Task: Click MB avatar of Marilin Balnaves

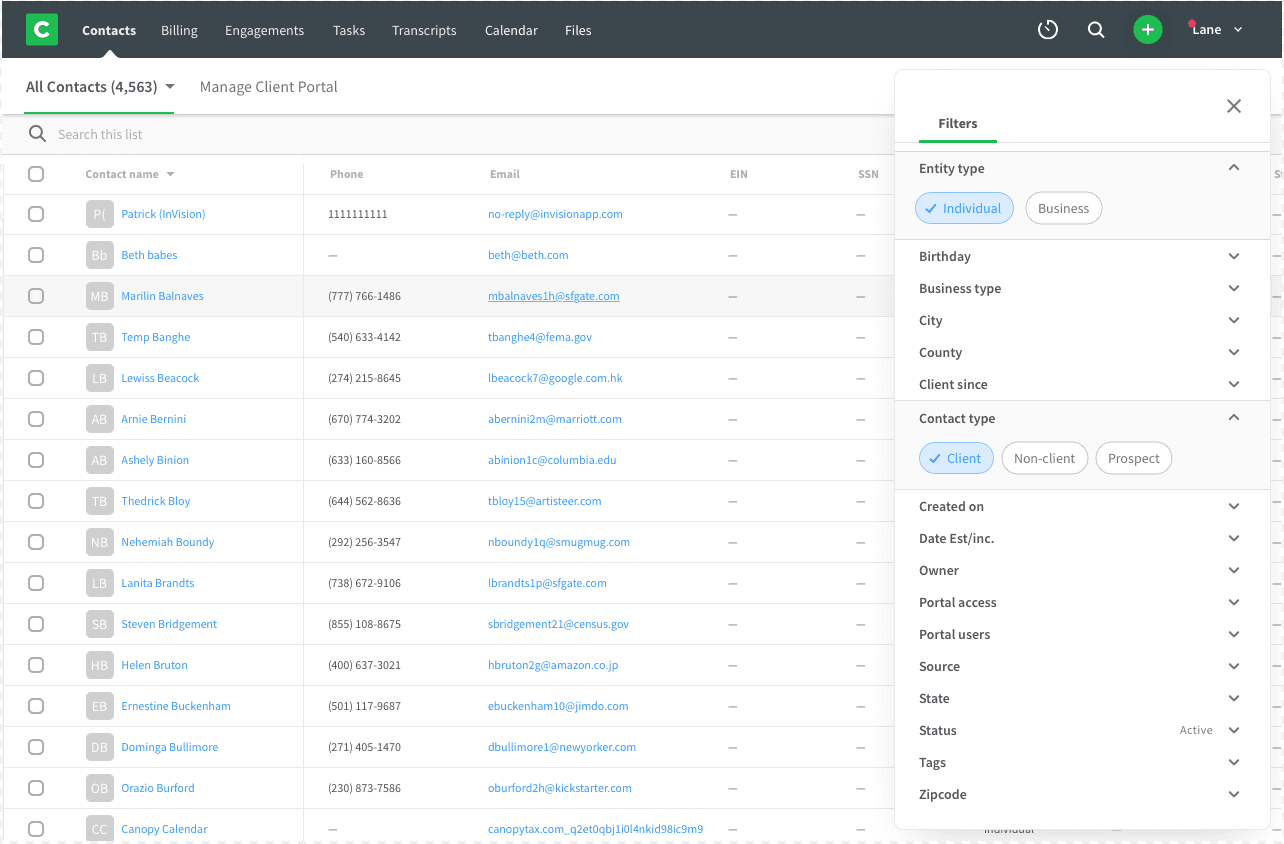Action: [99, 296]
